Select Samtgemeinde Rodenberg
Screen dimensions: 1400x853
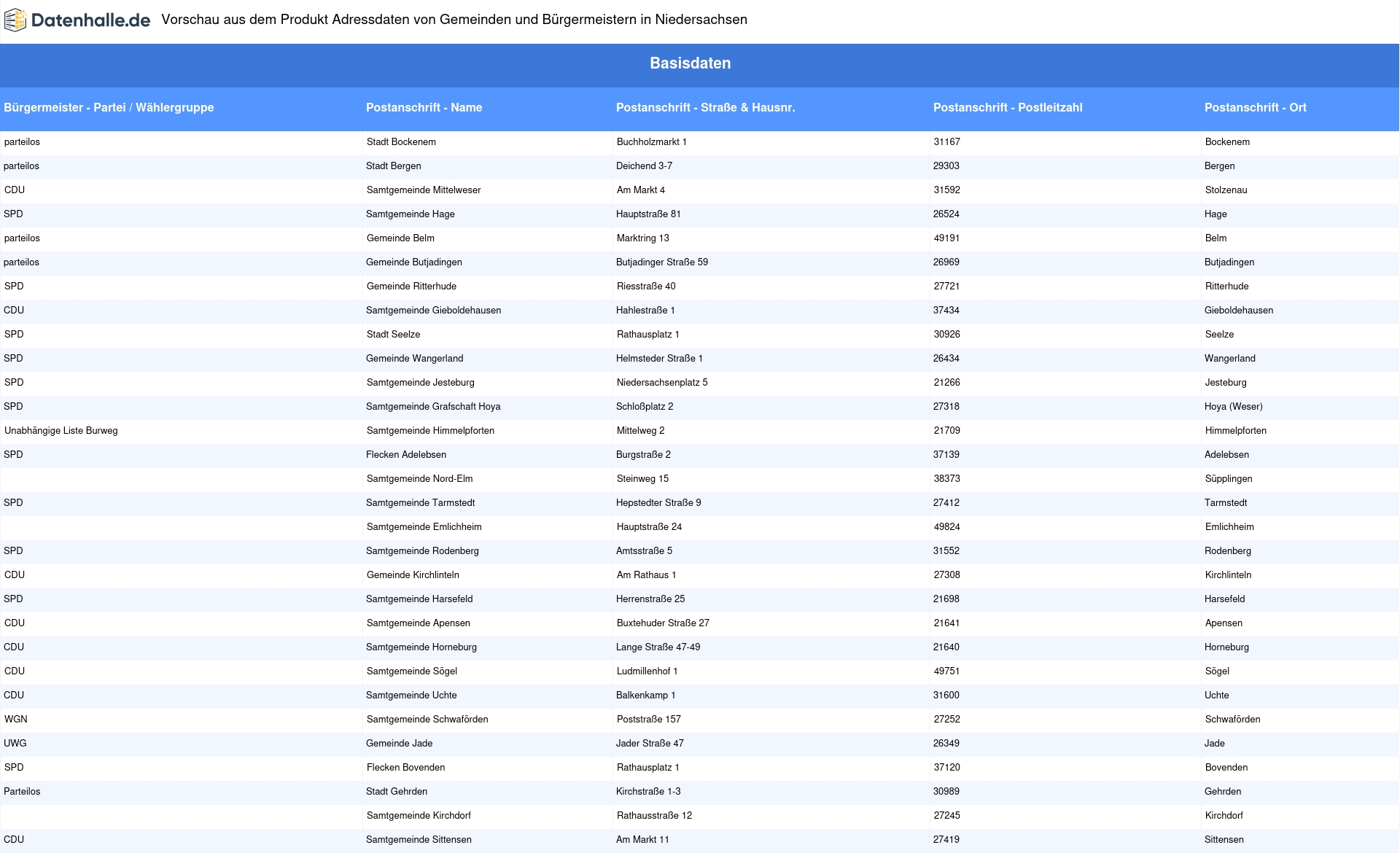pyautogui.click(x=422, y=551)
